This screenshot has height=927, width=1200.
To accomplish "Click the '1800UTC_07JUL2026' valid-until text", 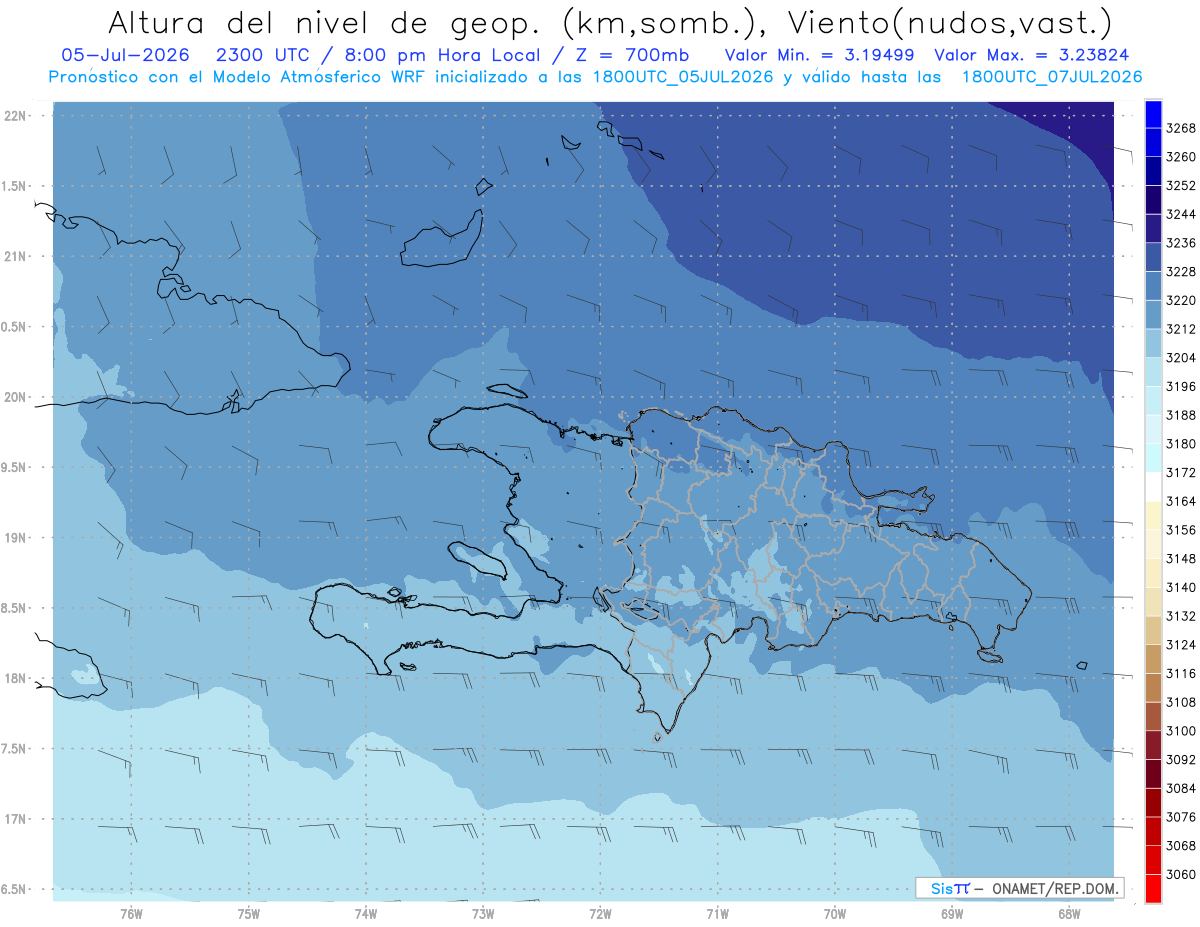I will (1051, 77).
